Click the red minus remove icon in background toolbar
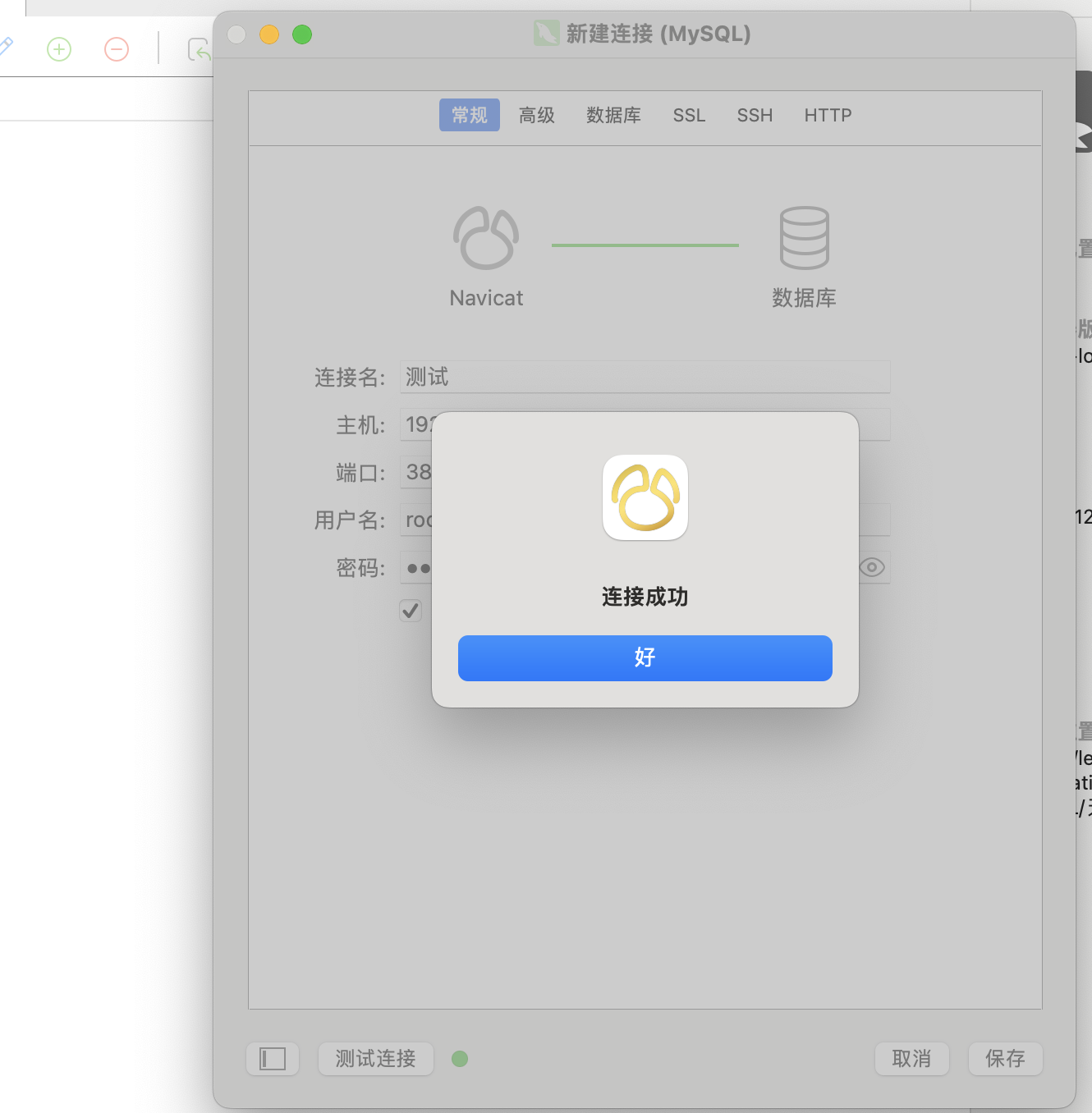The width and height of the screenshot is (1092, 1113). [117, 49]
